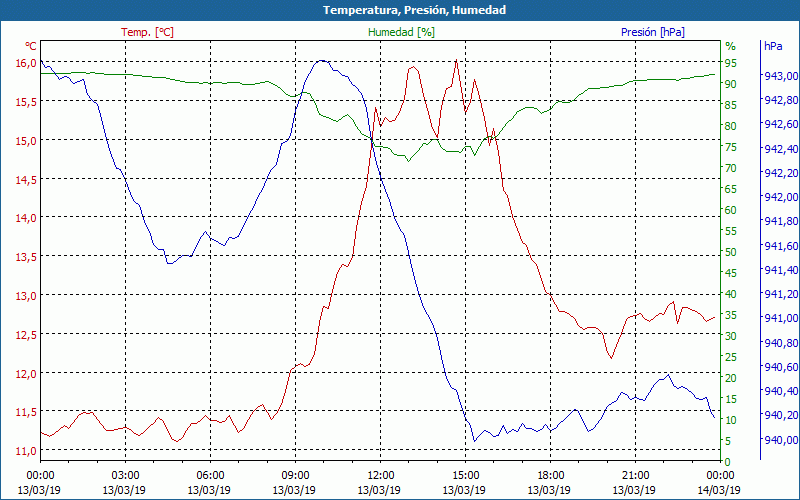Click the 11,0 temperature axis value
The height and width of the screenshot is (500, 800).
(x=27, y=451)
